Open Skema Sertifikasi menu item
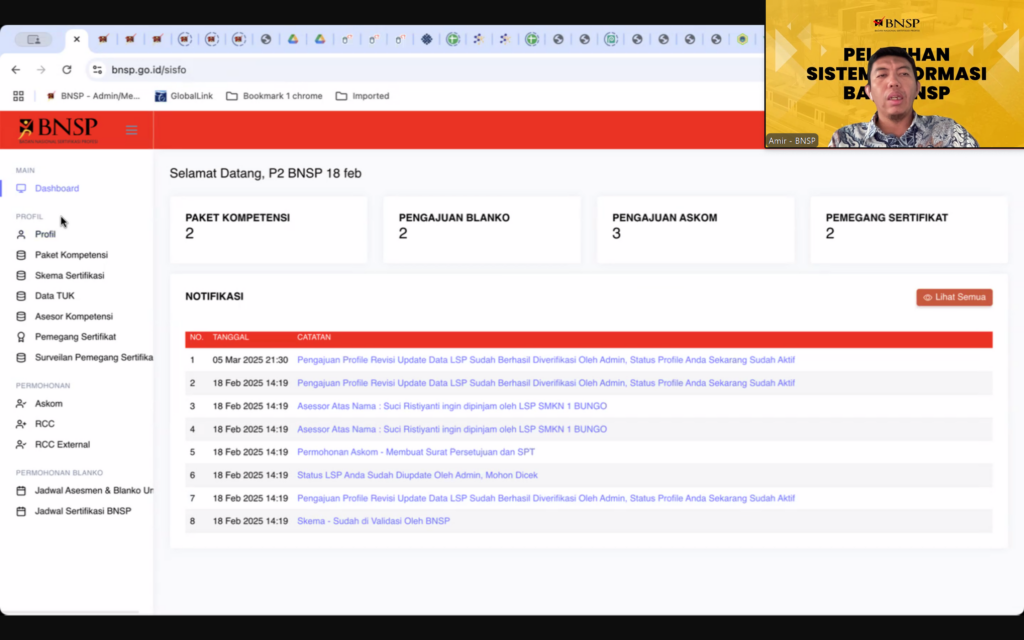 [x=69, y=275]
